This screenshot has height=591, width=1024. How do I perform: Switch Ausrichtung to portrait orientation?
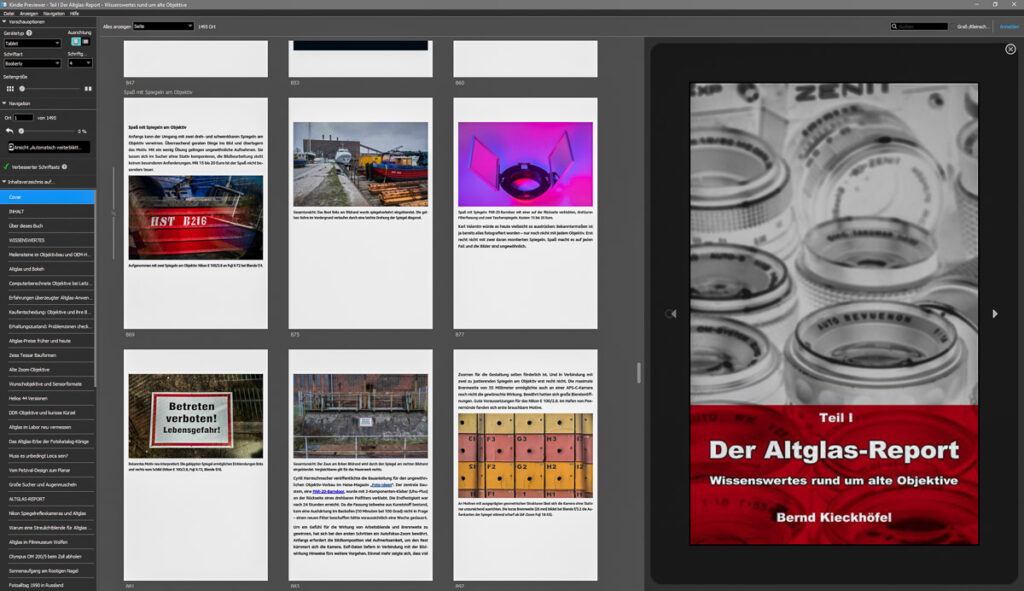[x=75, y=41]
